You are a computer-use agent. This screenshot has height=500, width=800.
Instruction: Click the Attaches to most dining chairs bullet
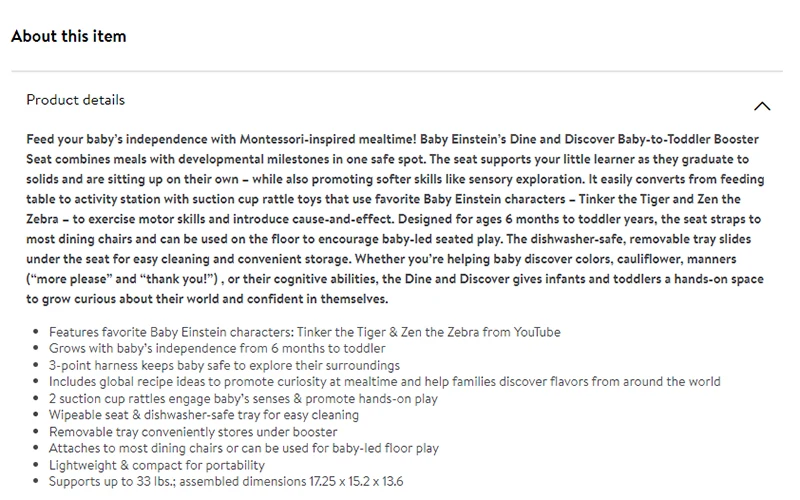tap(244, 448)
